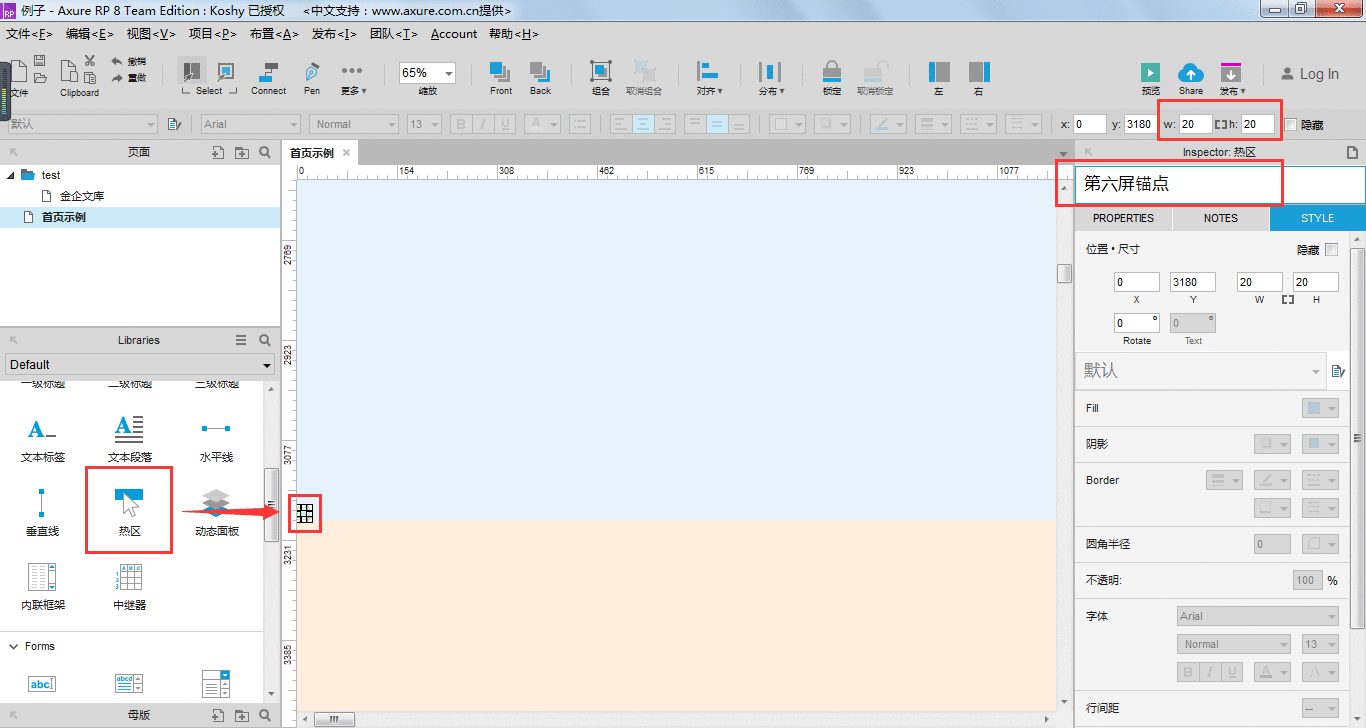Viewport: 1366px width, 728px height.
Task: Click the Log In link
Action: click(x=1309, y=74)
